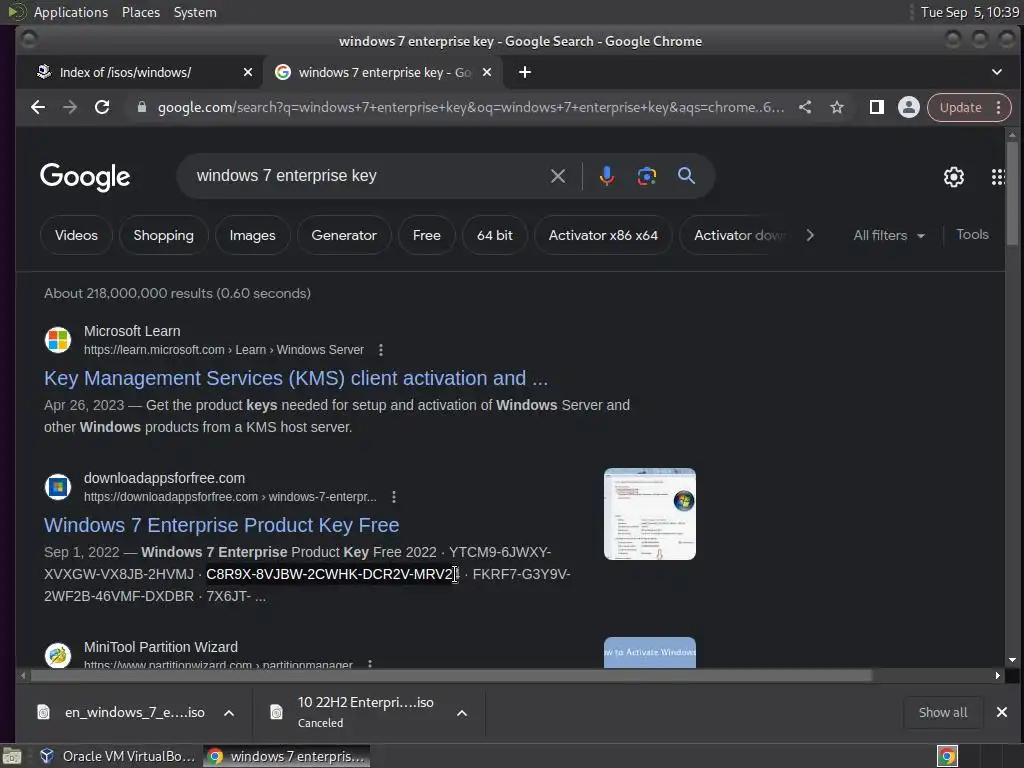Viewport: 1024px width, 768px height.
Task: Open Google quick settings gear
Action: click(x=953, y=176)
